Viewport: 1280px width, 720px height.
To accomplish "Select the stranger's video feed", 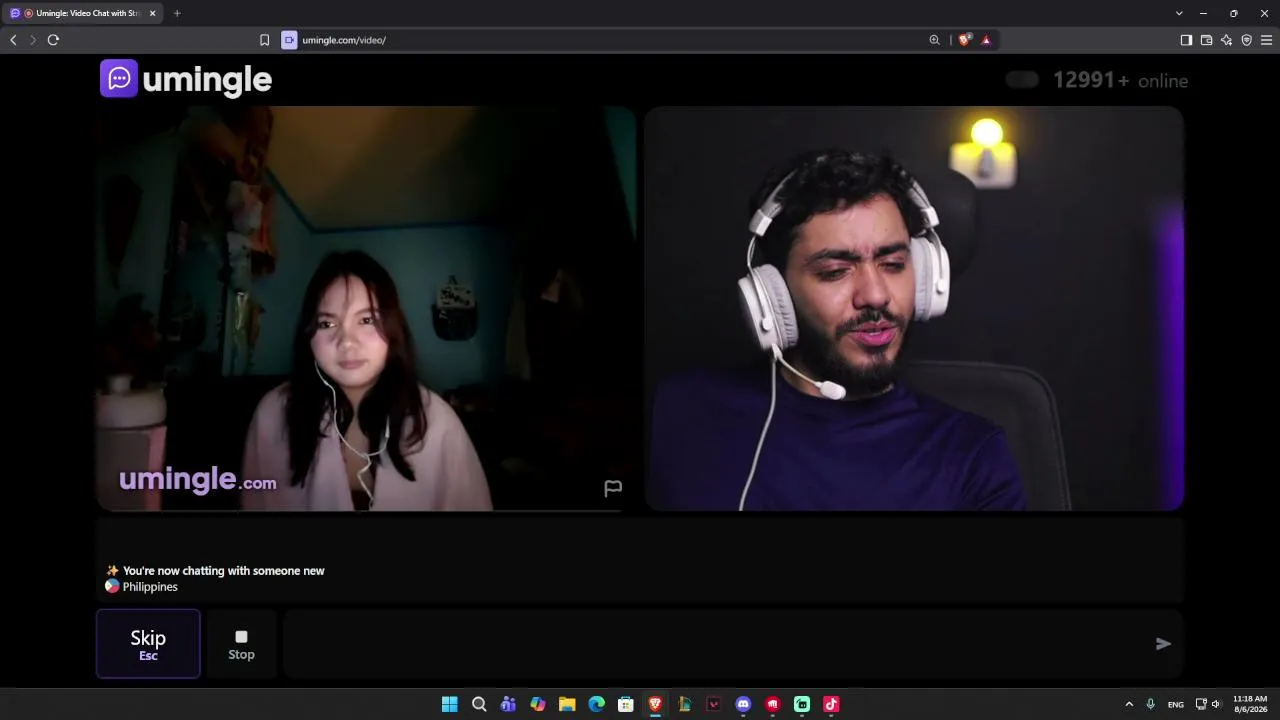I will point(366,308).
